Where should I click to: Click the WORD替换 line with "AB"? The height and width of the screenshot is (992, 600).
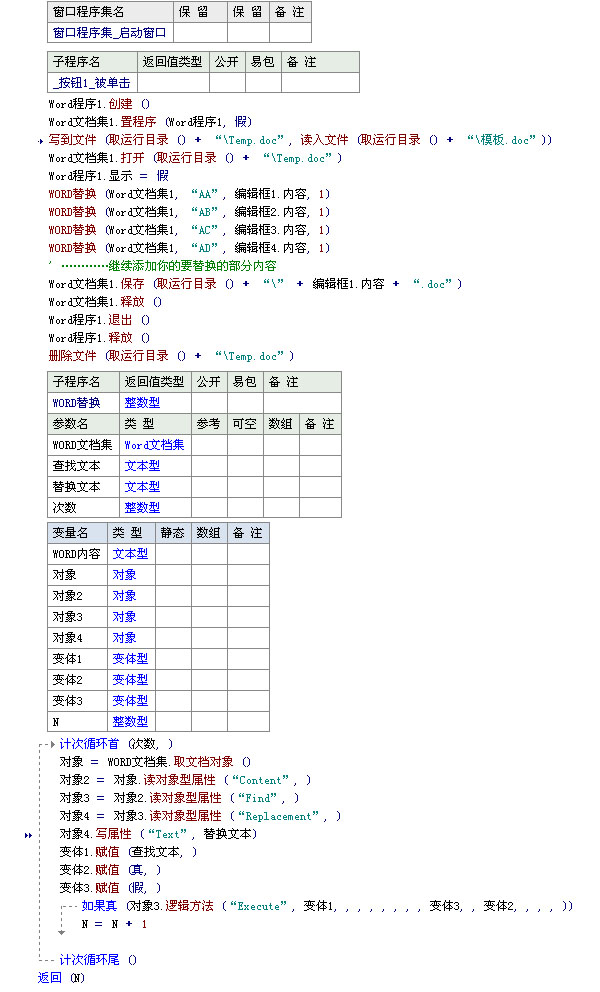click(x=189, y=212)
